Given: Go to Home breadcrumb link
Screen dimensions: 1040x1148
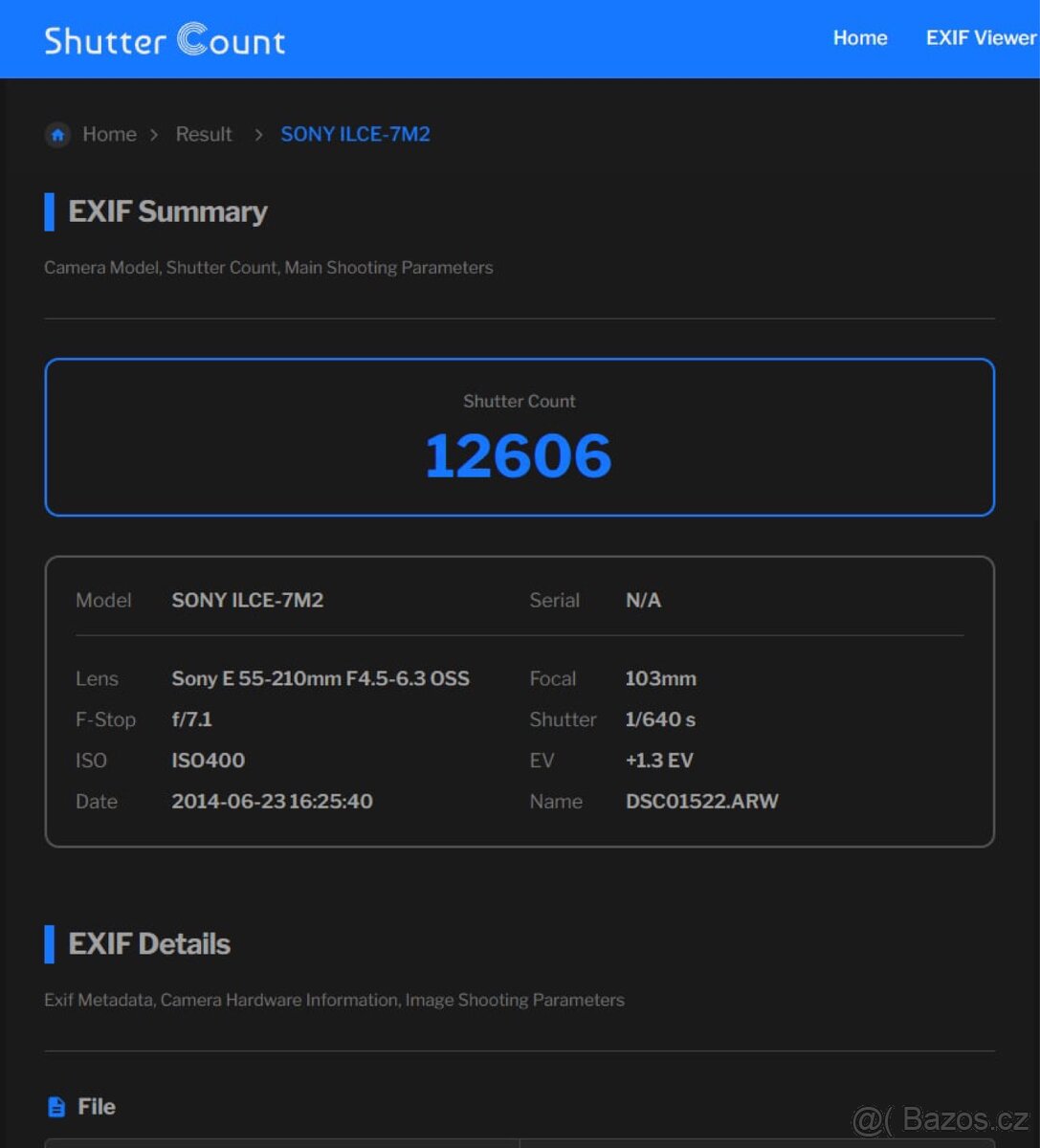Looking at the screenshot, I should pos(109,134).
